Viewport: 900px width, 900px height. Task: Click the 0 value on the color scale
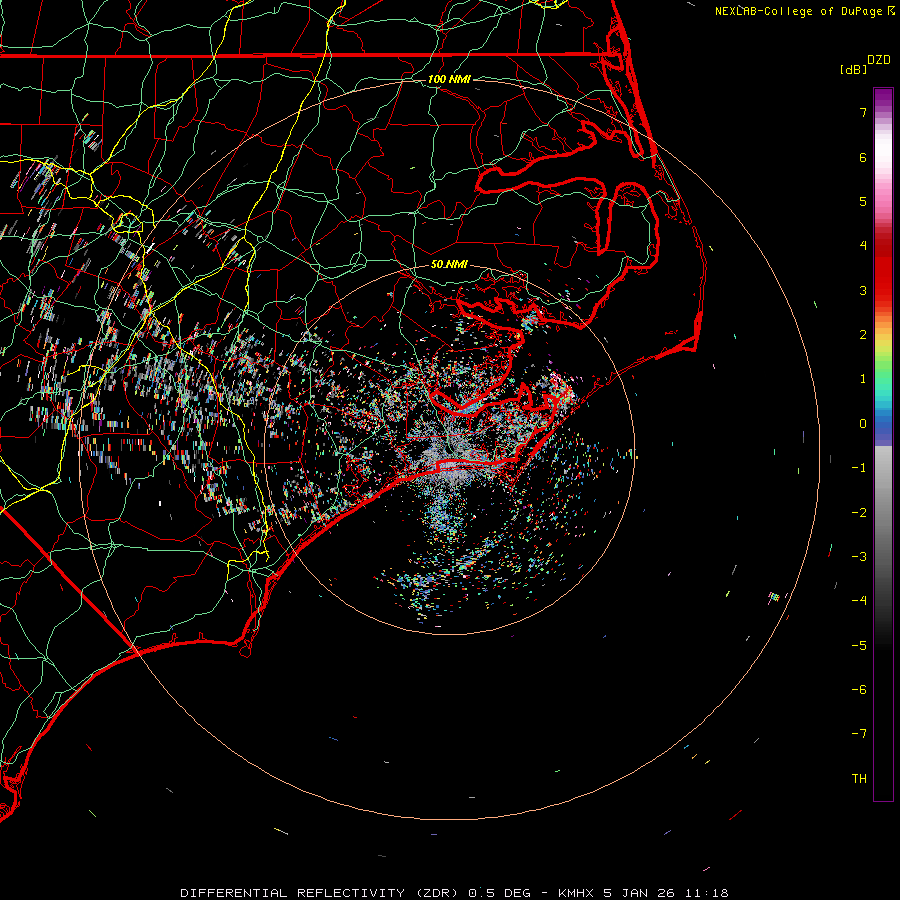tap(862, 424)
